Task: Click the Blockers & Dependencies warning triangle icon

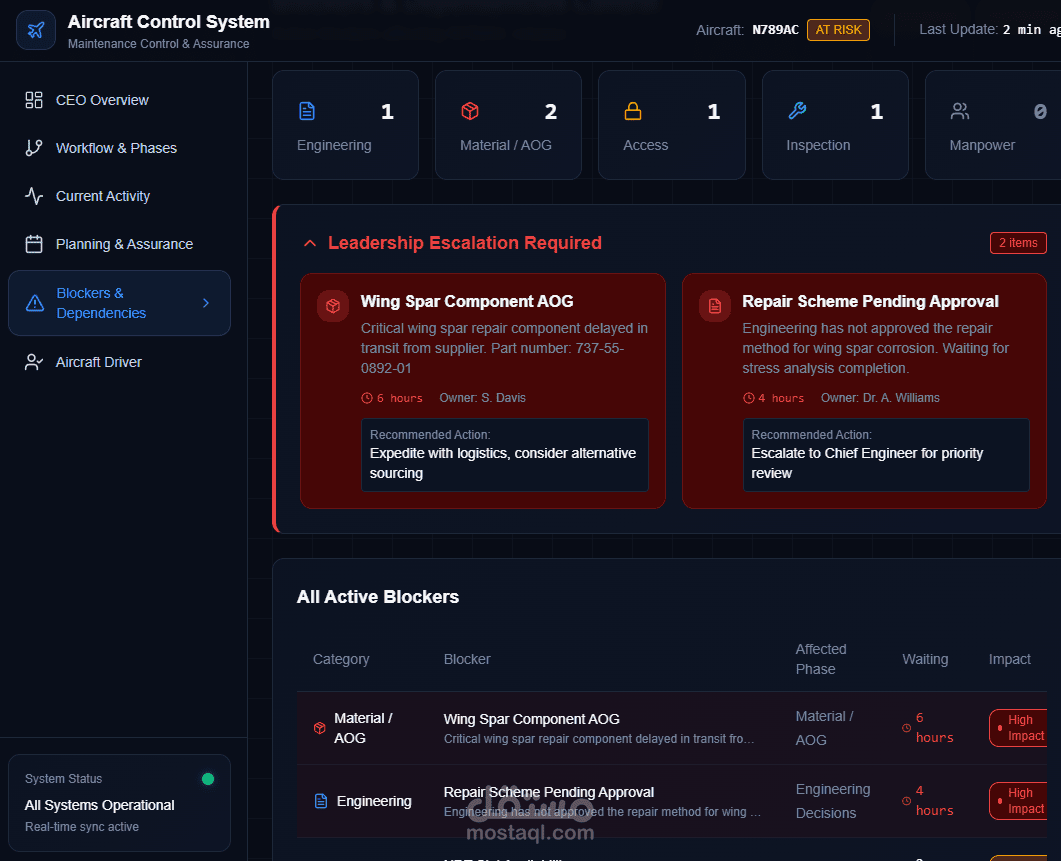Action: click(x=35, y=303)
